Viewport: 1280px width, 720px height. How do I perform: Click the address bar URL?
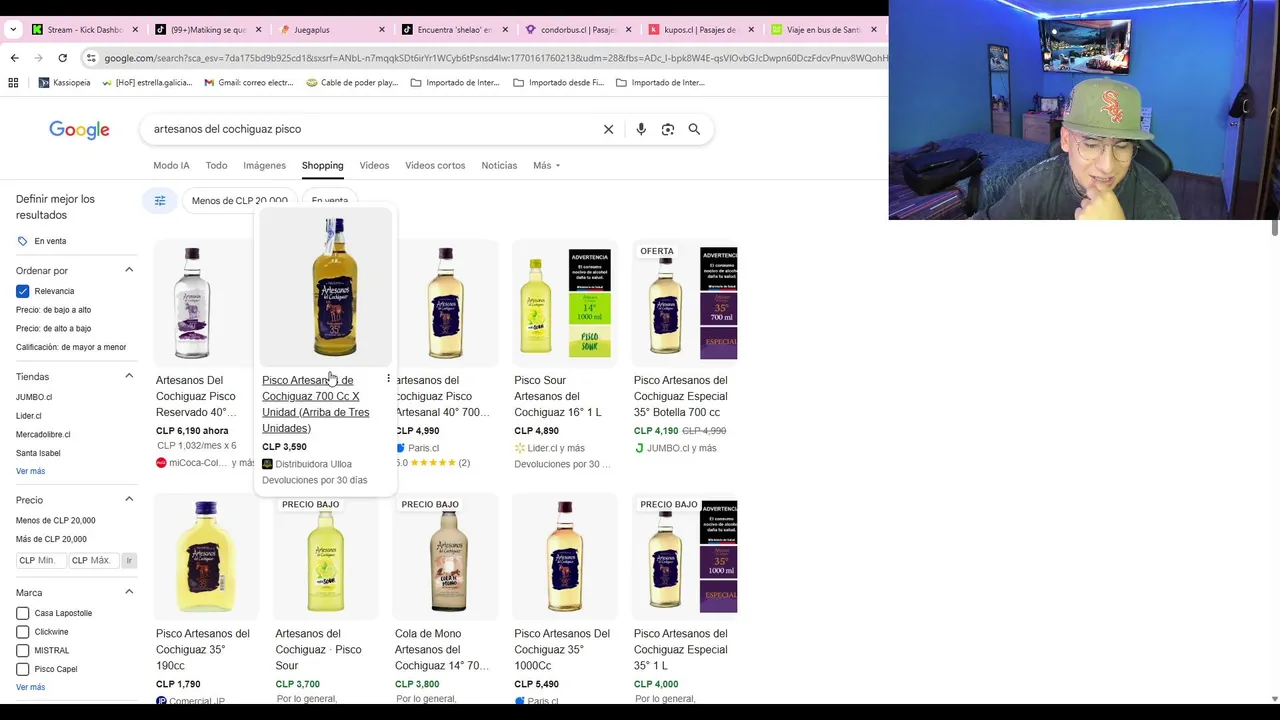(495, 58)
